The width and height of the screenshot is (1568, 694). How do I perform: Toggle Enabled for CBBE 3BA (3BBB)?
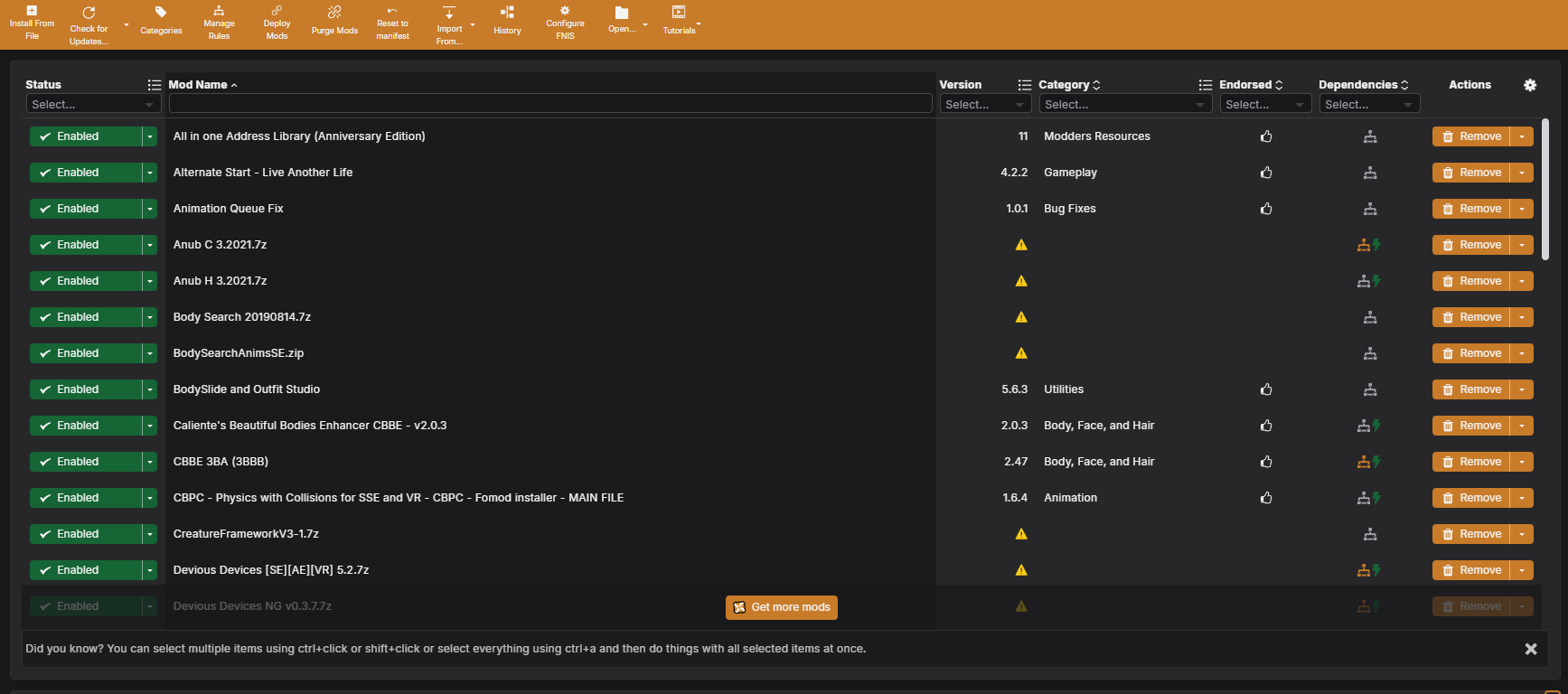pos(86,462)
